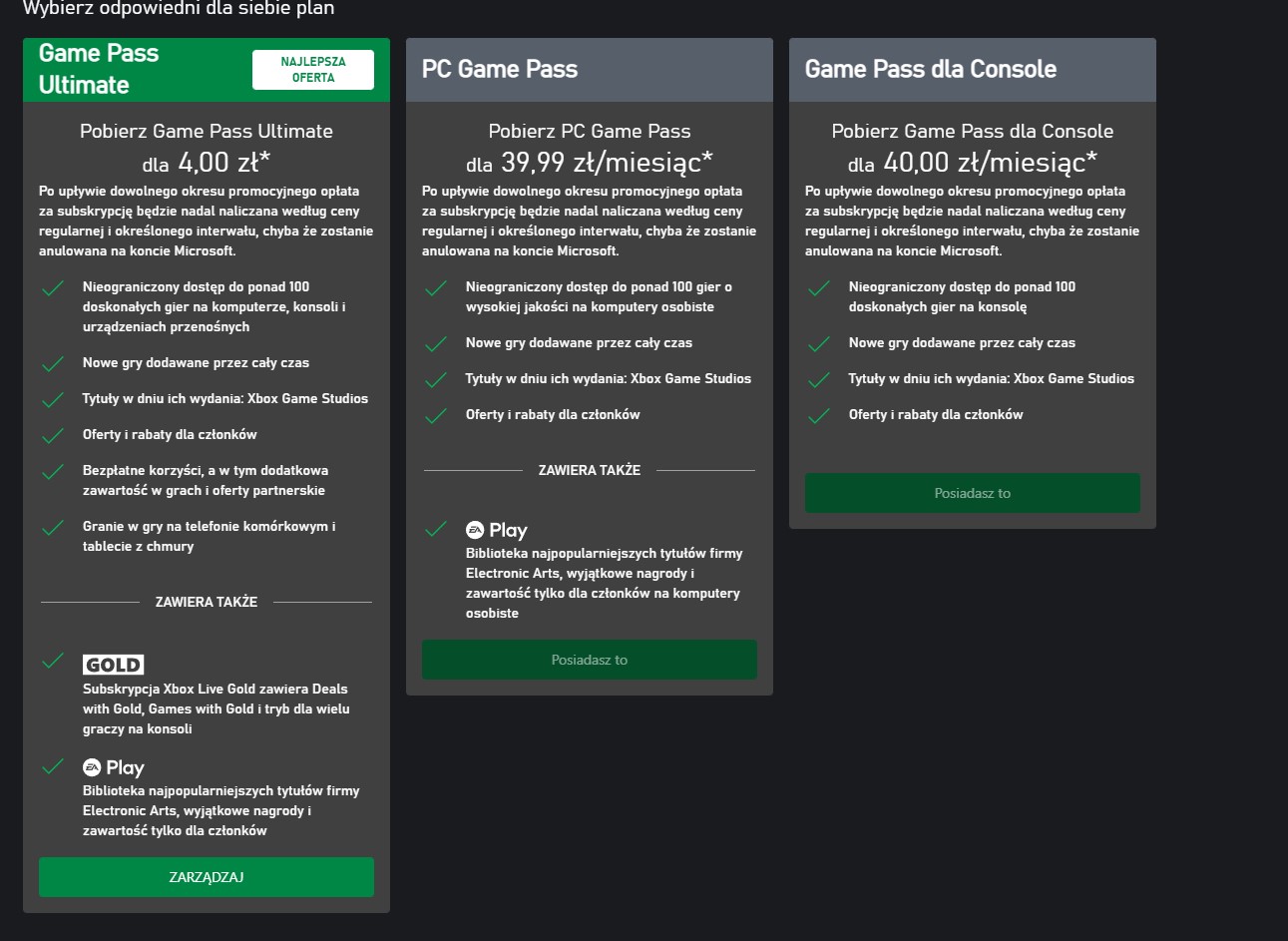Click the 'Game Pass dla Console' header title

coord(931,69)
